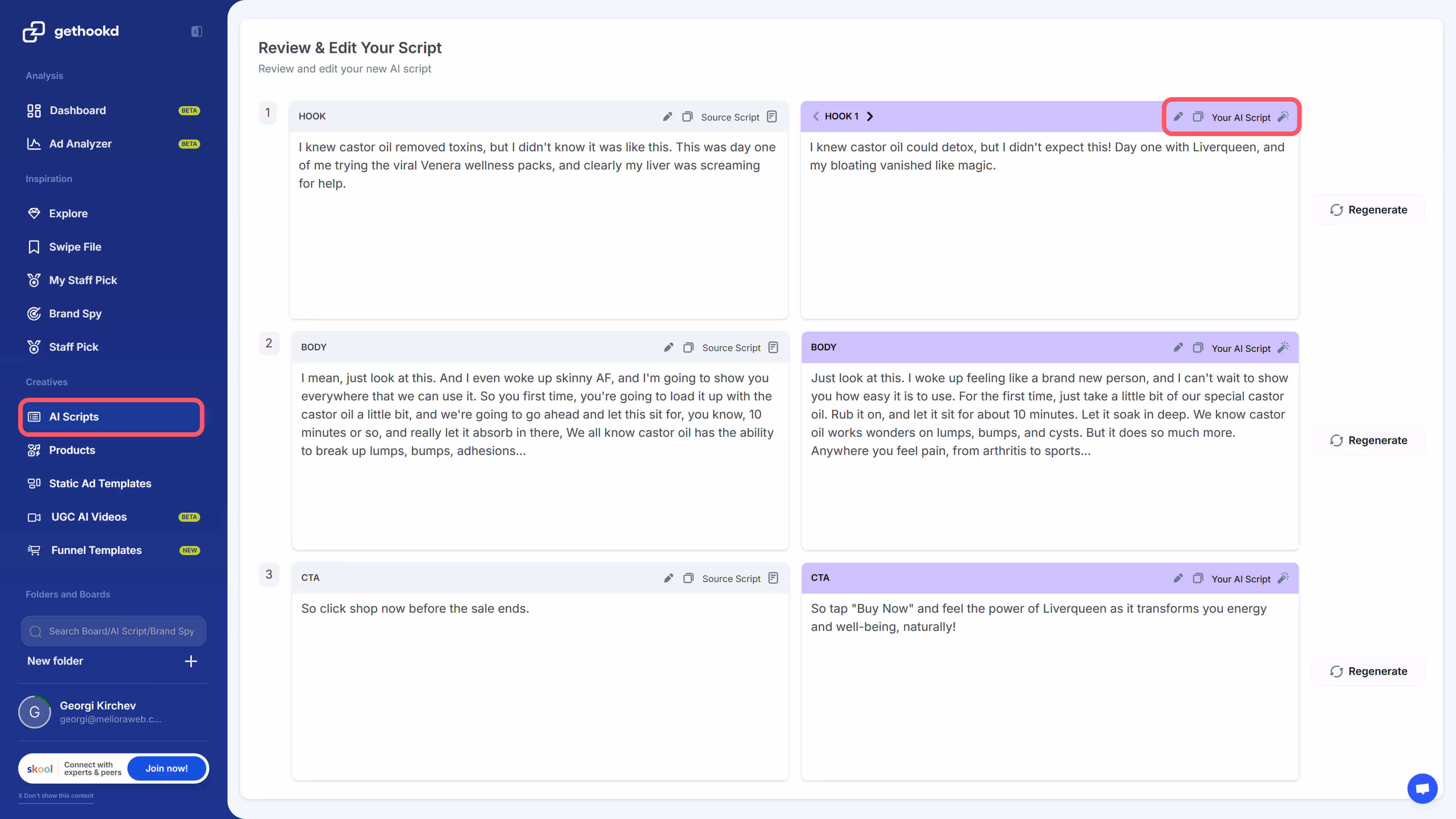Click the 'Source Script' label in CTA header
Image resolution: width=1456 pixels, height=819 pixels.
click(731, 579)
